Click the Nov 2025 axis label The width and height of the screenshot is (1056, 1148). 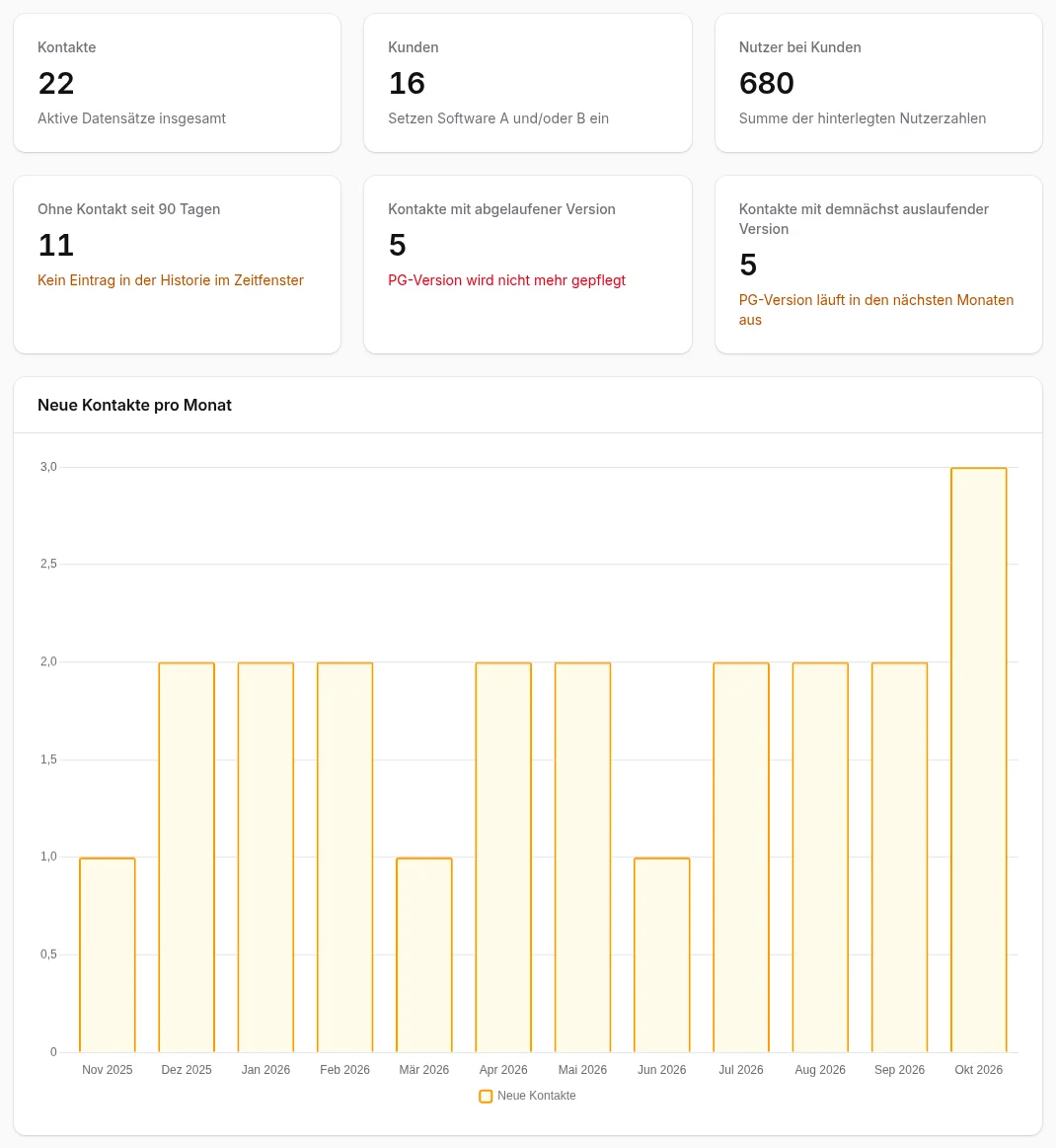point(107,1070)
